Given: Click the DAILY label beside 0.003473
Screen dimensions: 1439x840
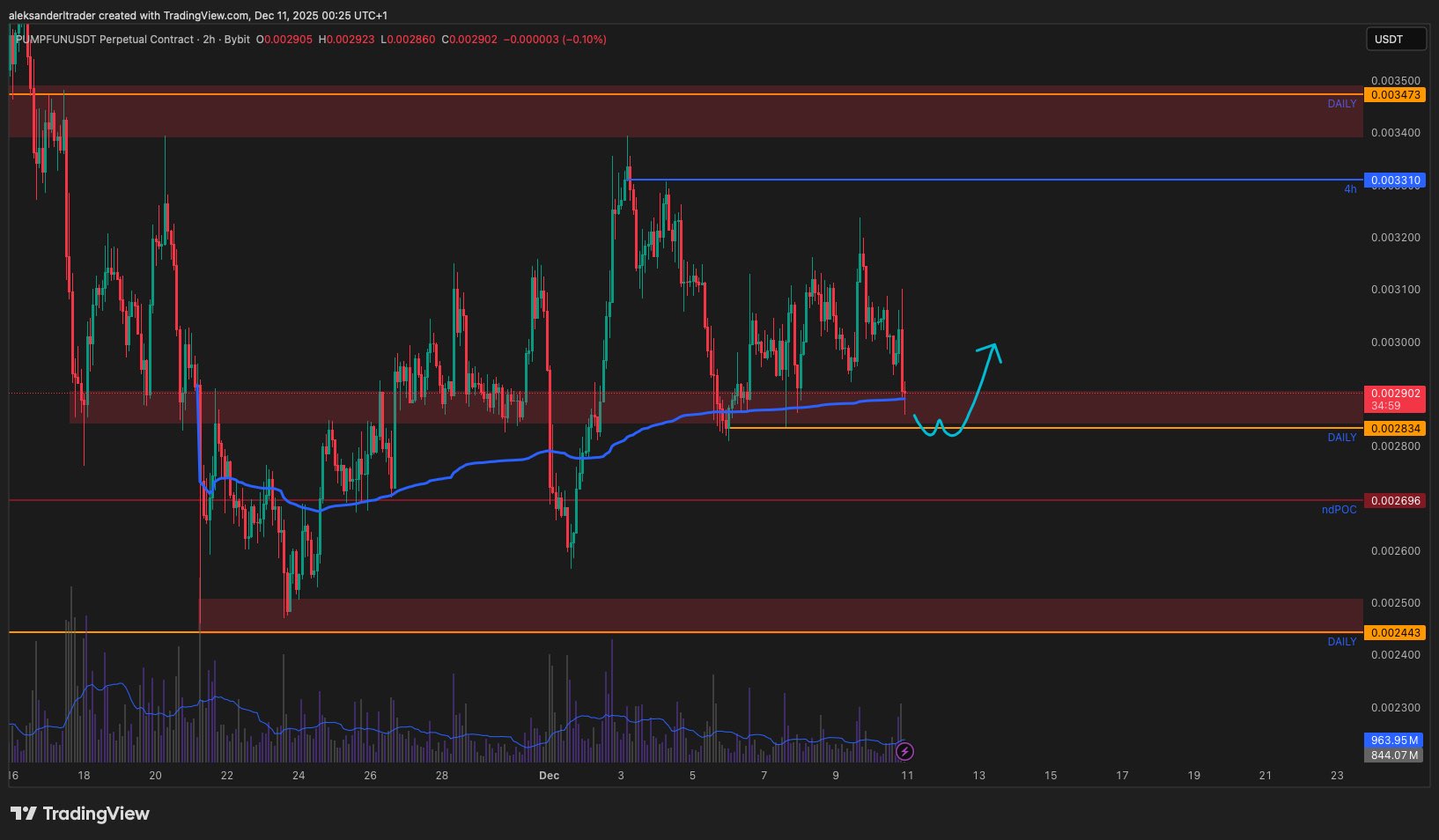Looking at the screenshot, I should coord(1342,104).
